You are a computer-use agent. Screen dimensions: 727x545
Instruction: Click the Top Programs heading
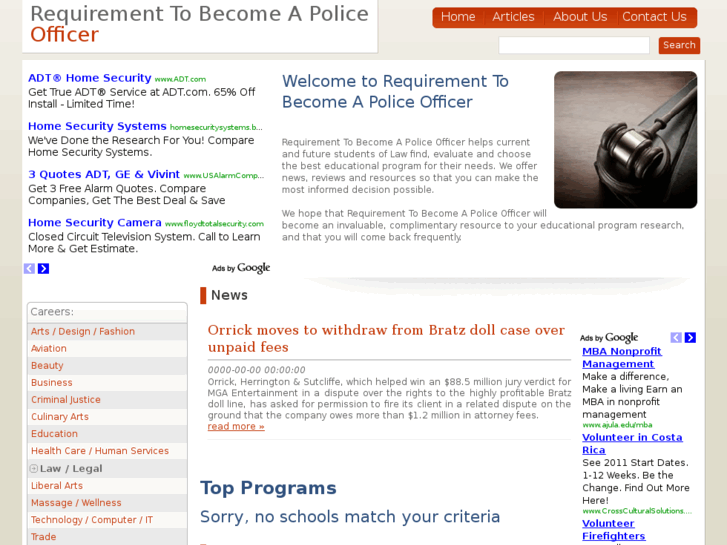tap(268, 488)
